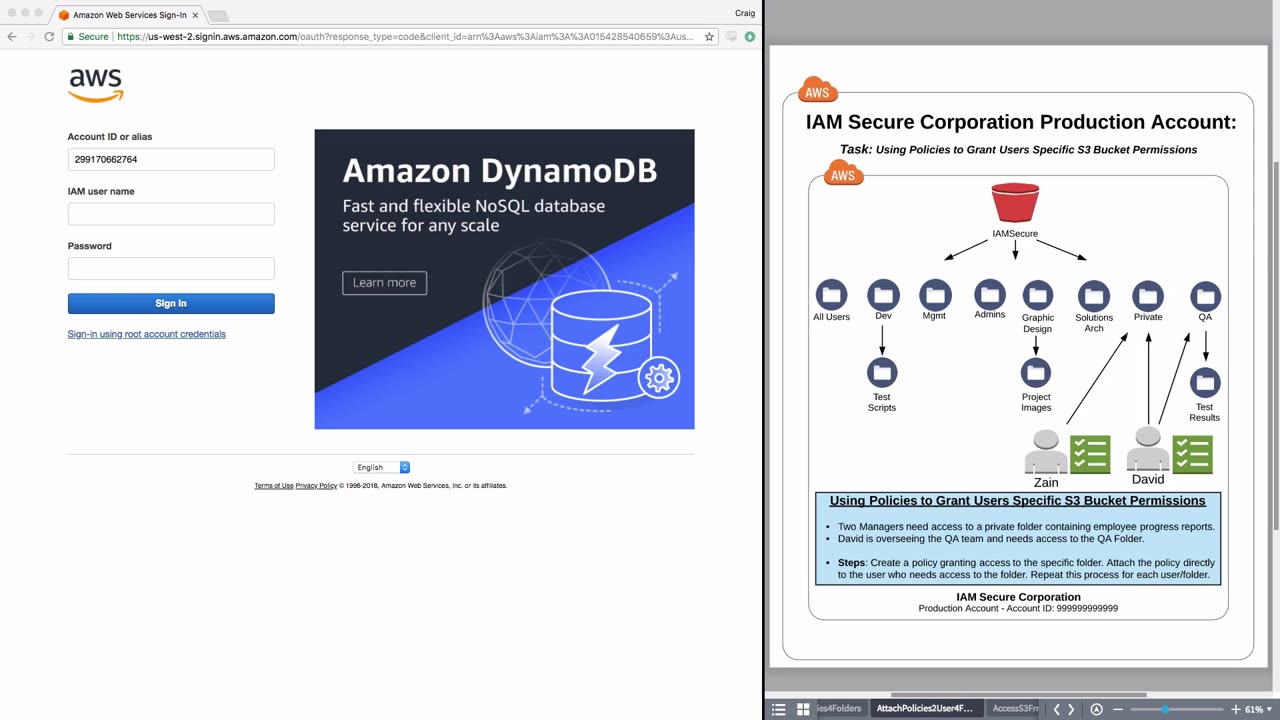Click the browser back arrow
Viewport: 1280px width, 720px height.
point(12,37)
